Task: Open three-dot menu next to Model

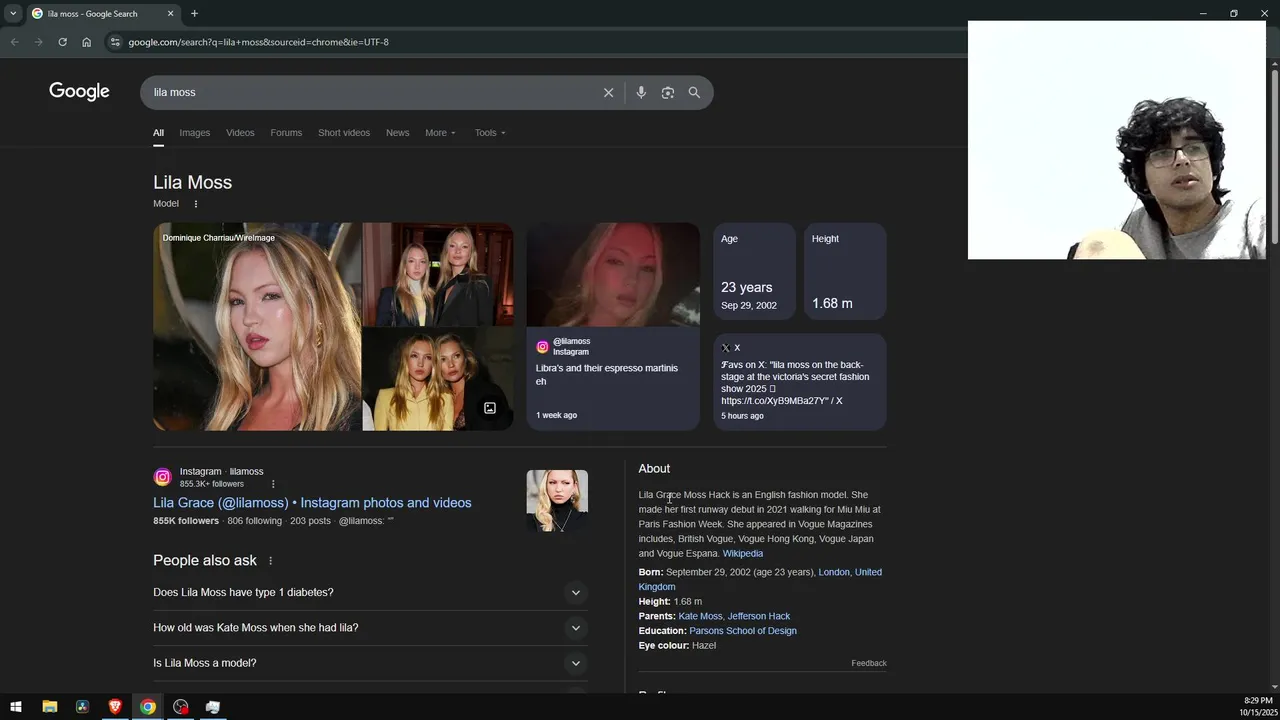Action: pyautogui.click(x=196, y=204)
